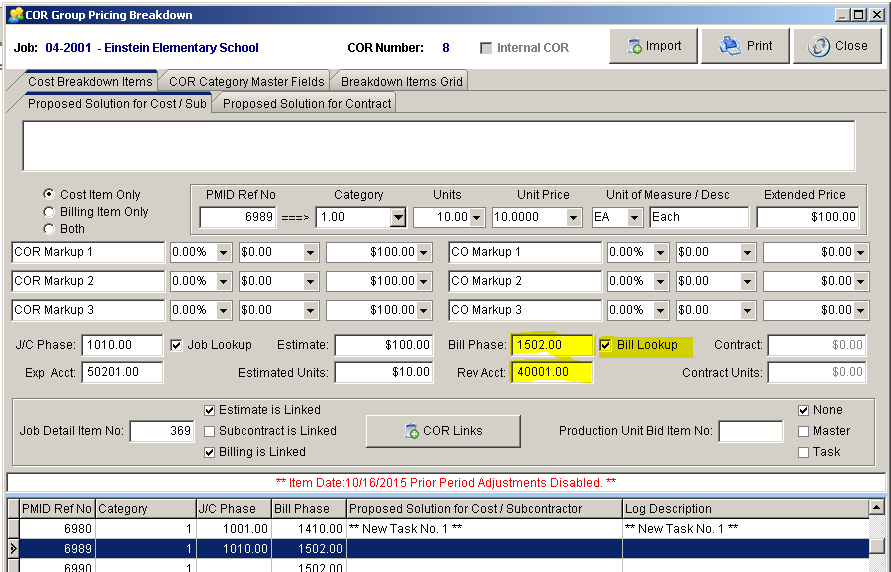
Task: Click the Estimated Units field
Action: tap(384, 372)
